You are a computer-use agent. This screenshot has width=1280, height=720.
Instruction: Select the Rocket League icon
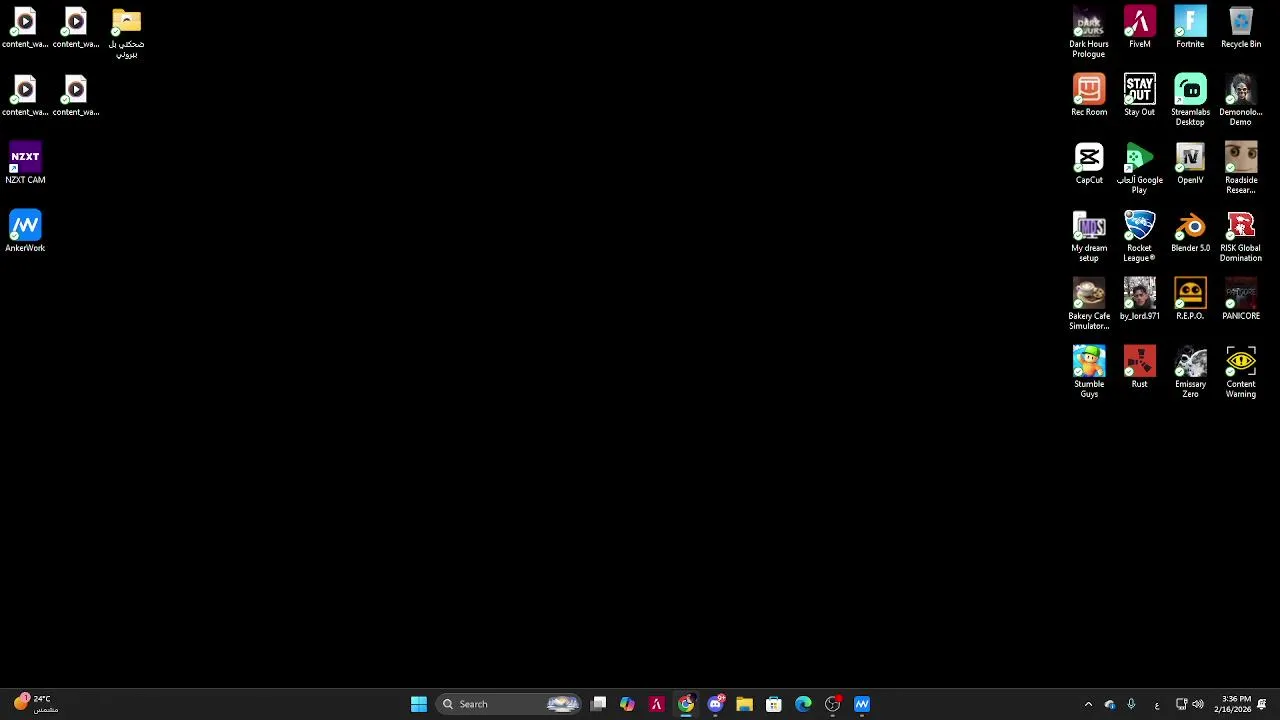1139,236
